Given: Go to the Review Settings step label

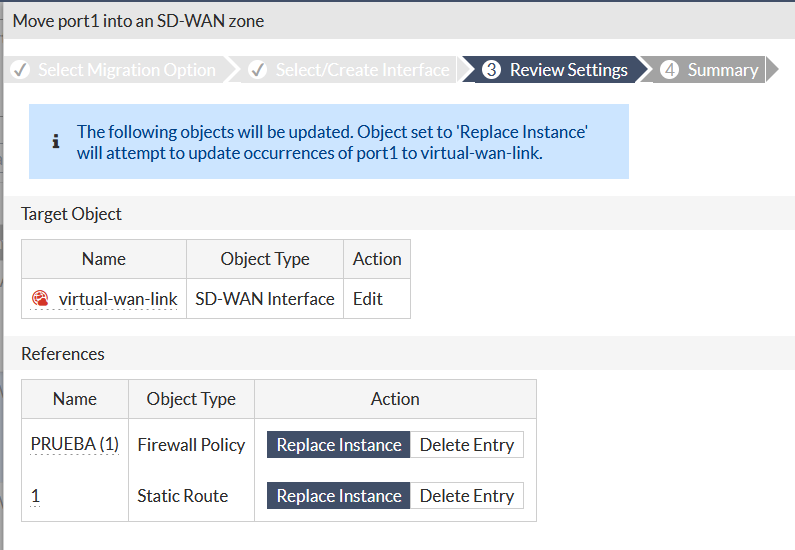Looking at the screenshot, I should [568, 70].
